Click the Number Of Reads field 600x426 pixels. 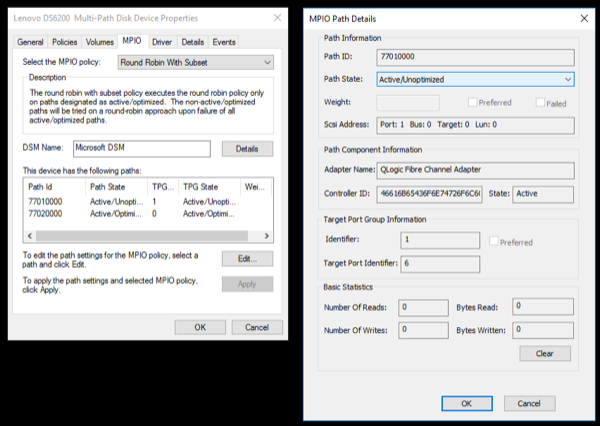click(423, 308)
